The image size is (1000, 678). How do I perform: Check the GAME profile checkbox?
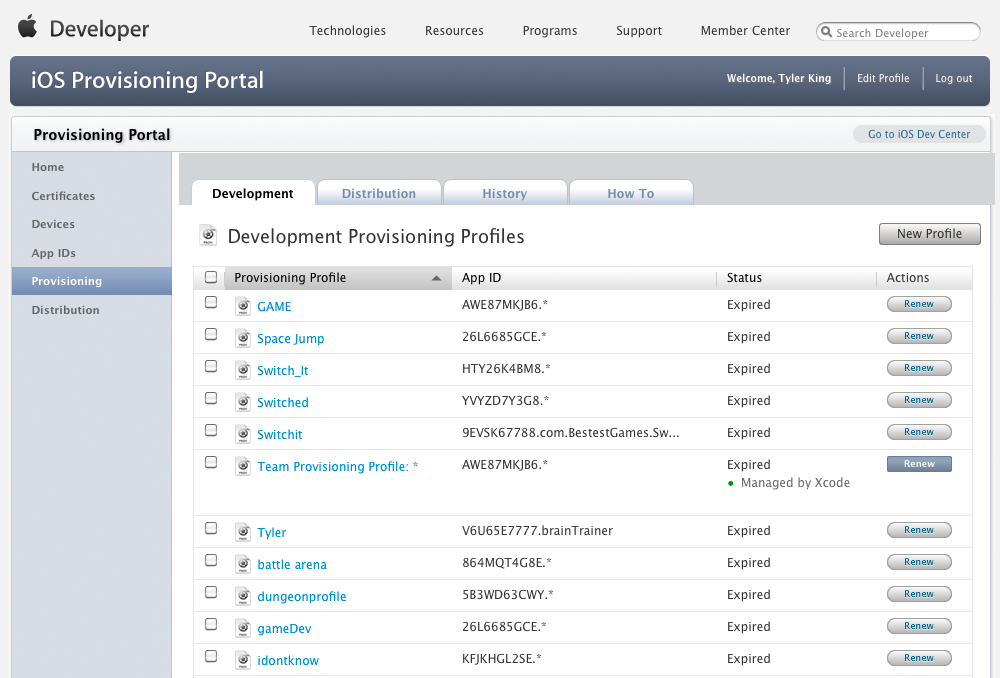coord(211,302)
